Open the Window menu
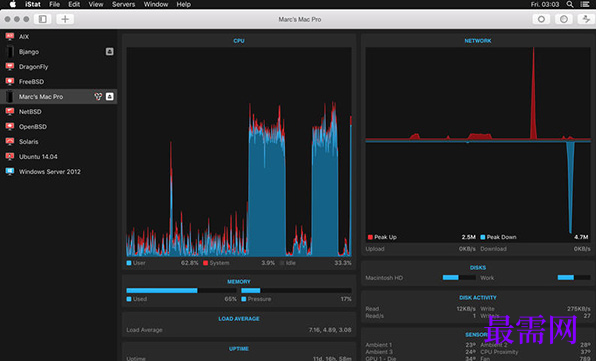Viewport: 596px width, 361px height. point(156,4)
